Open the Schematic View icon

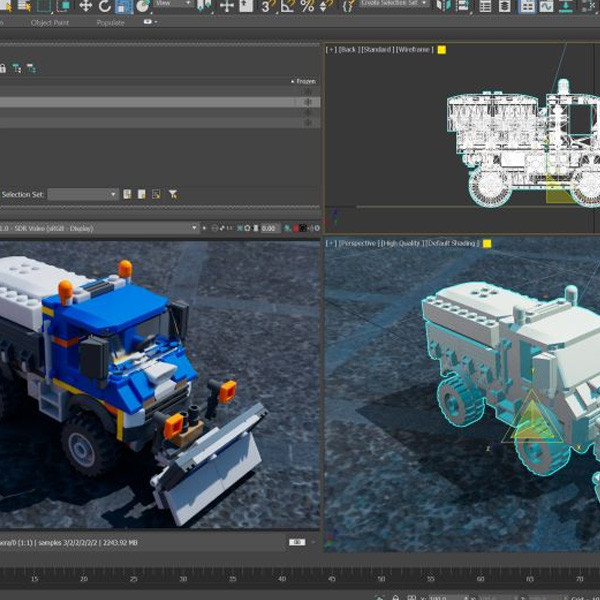[566, 6]
